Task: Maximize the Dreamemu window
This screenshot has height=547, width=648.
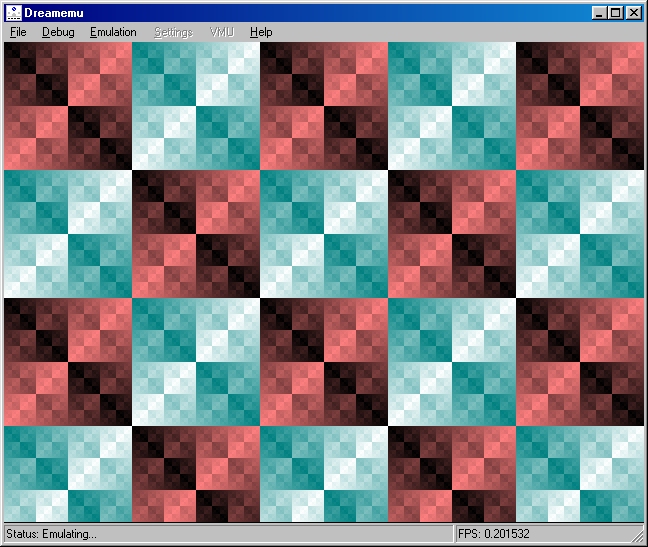Action: (615, 13)
